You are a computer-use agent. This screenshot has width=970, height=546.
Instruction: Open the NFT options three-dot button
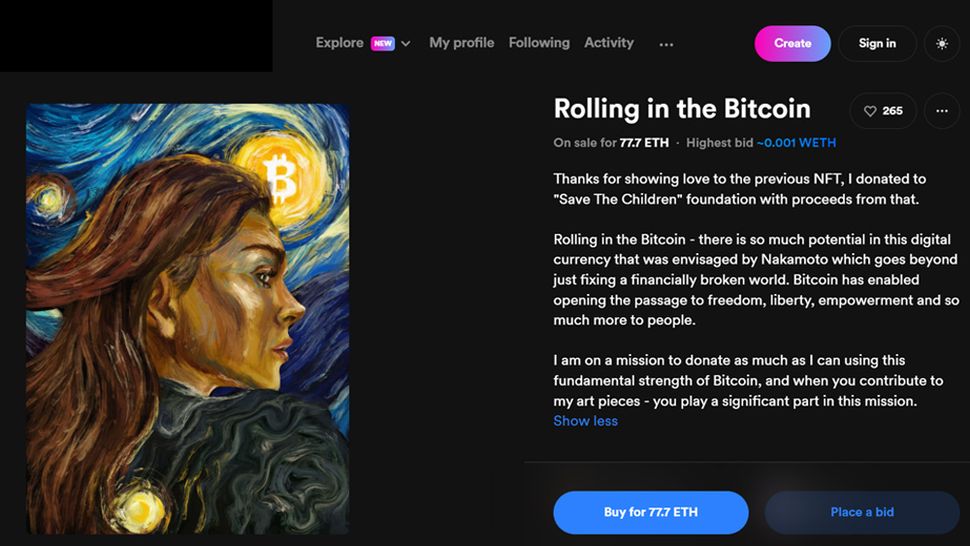point(942,111)
